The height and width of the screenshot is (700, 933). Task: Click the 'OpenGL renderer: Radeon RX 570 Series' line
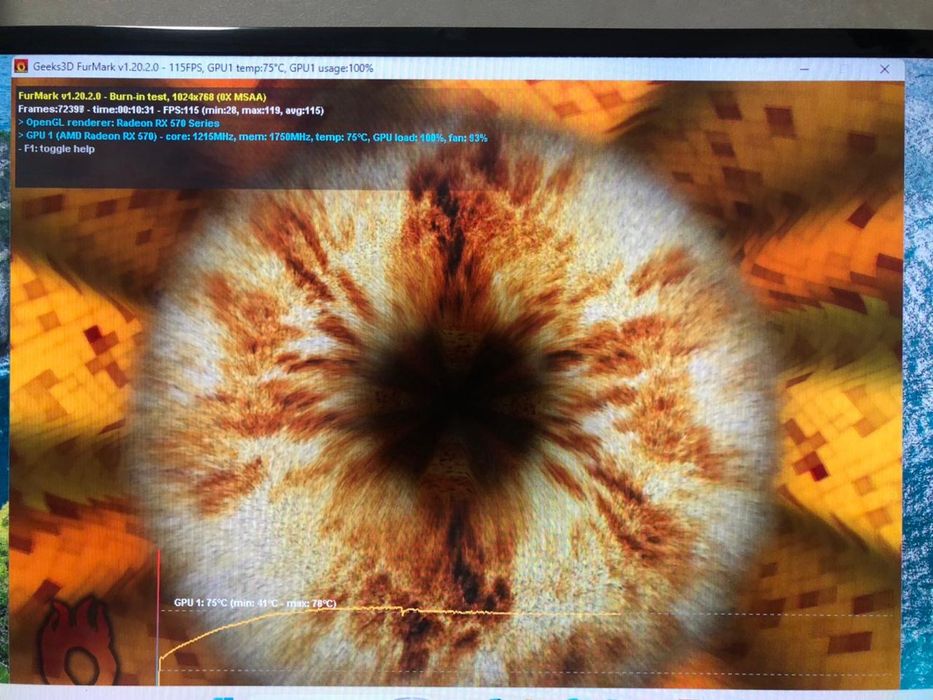[x=118, y=123]
